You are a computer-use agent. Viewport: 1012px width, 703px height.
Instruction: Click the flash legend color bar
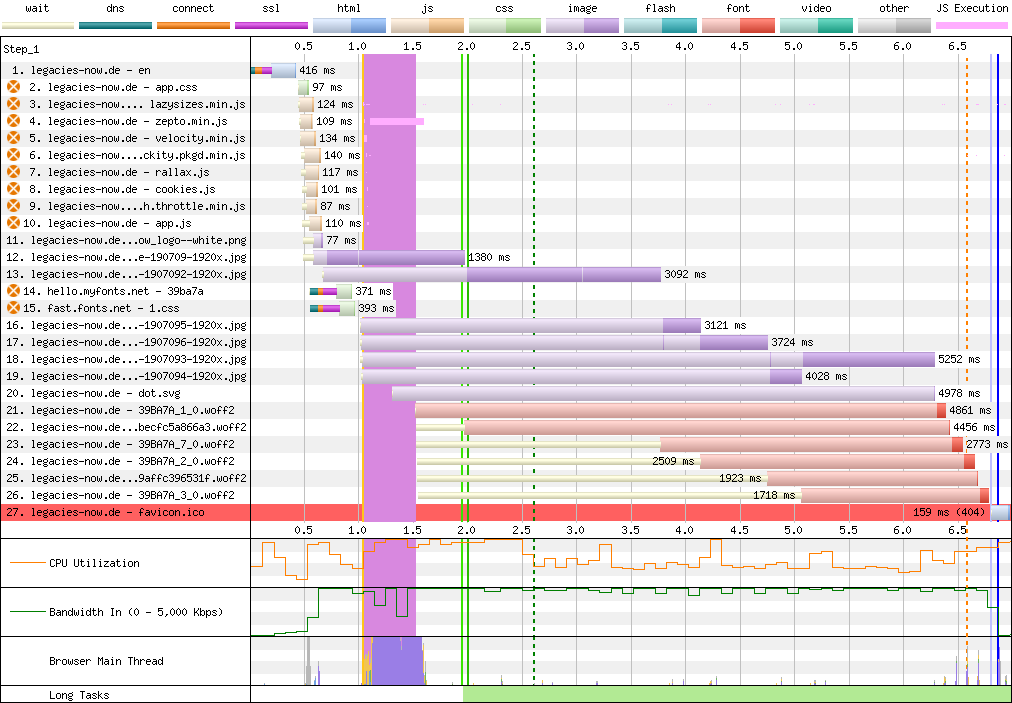660,26
